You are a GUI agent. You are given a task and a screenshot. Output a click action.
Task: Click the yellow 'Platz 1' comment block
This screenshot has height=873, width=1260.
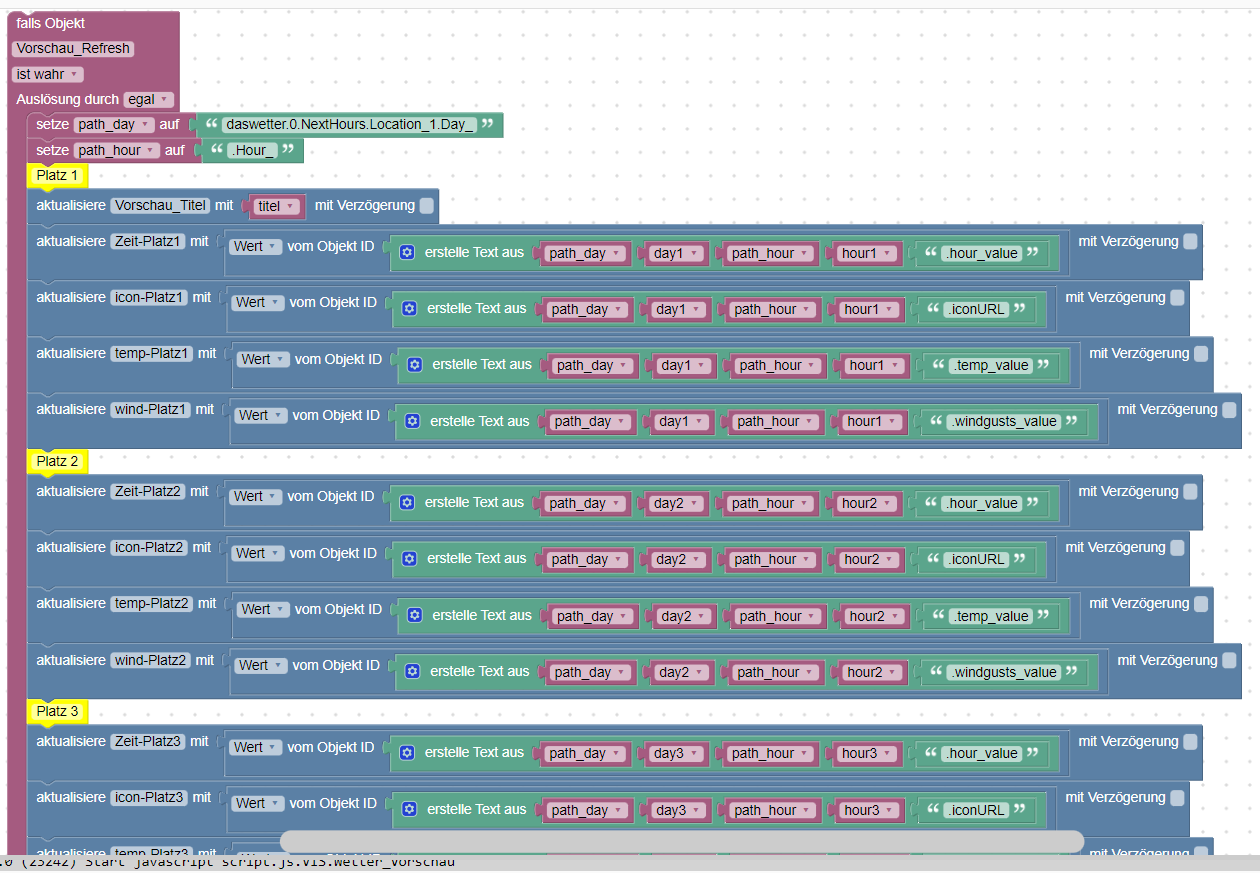point(57,176)
